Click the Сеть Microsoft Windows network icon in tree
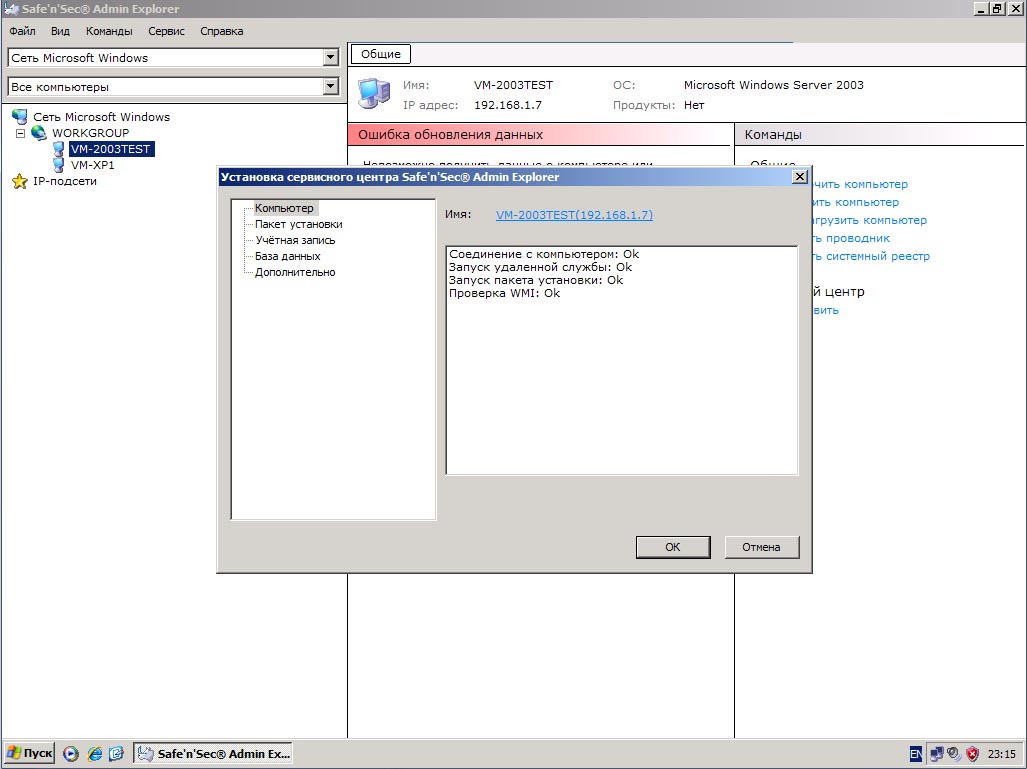Screen dimensions: 1027x769 (20, 117)
